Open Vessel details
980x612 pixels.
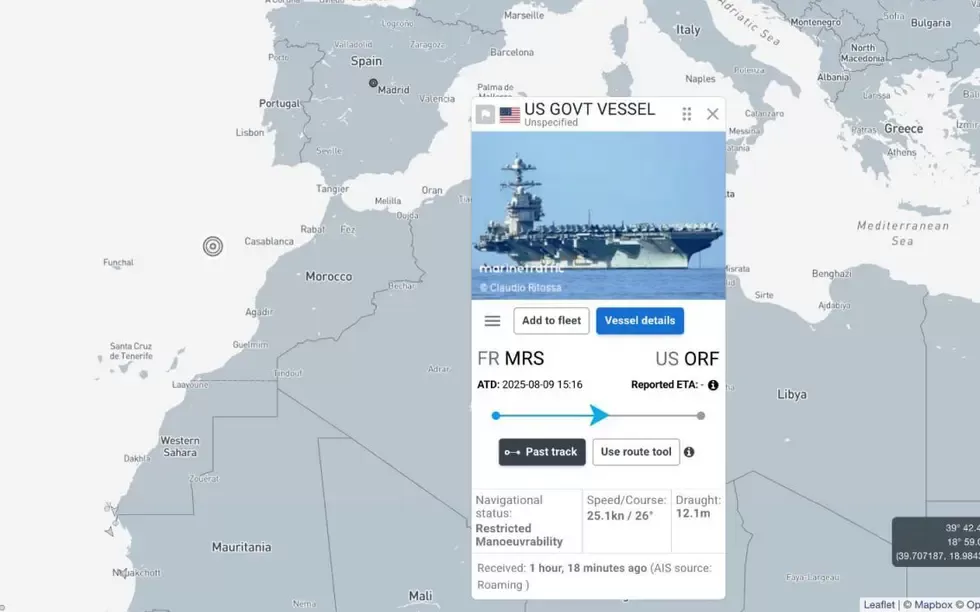640,321
